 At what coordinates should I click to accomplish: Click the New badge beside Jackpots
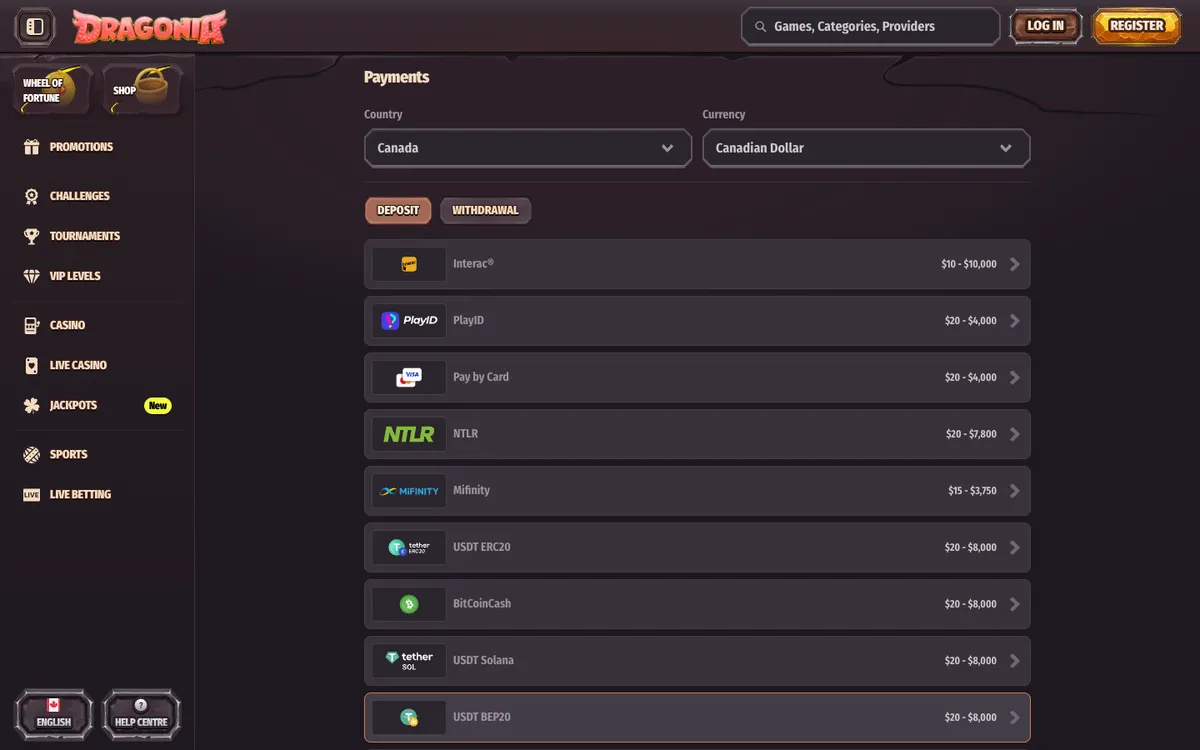(x=158, y=405)
